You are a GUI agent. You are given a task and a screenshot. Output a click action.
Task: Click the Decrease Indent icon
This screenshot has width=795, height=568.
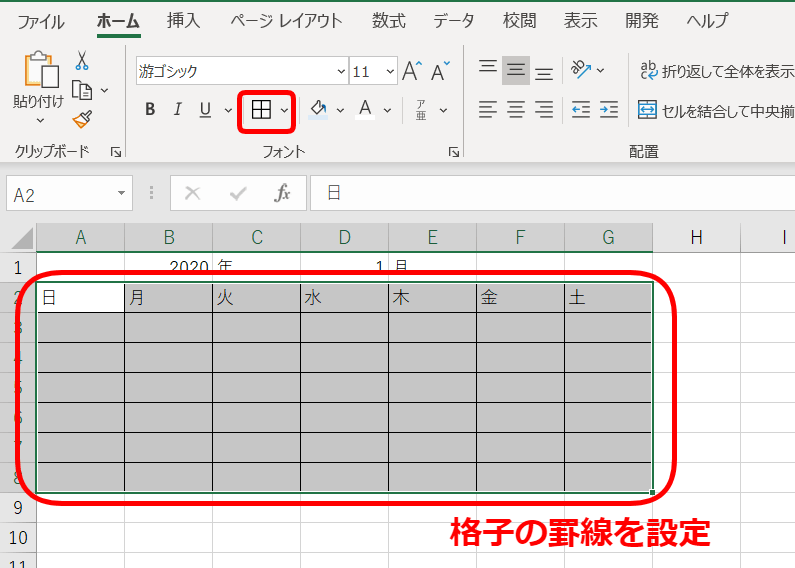580,110
